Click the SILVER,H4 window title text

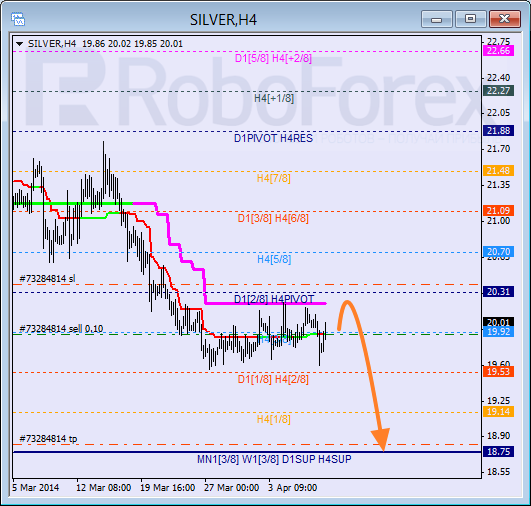pos(223,20)
